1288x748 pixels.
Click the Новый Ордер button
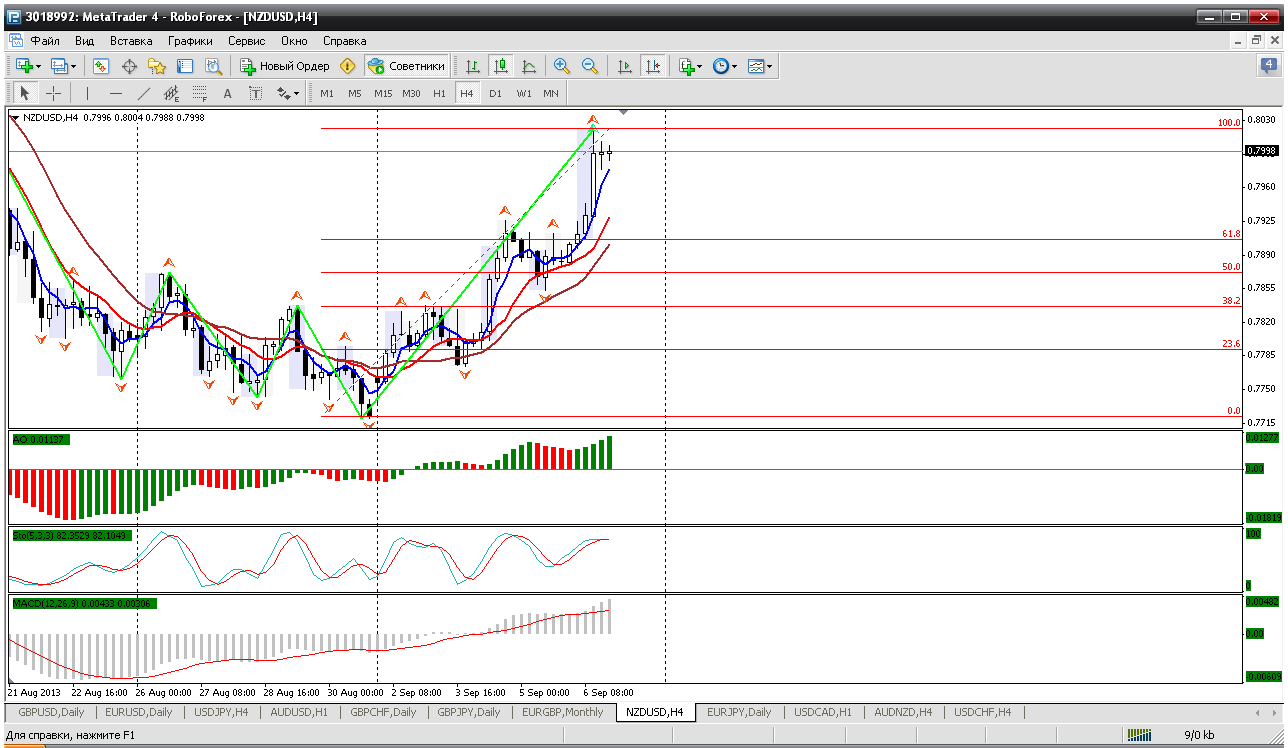pyautogui.click(x=285, y=66)
